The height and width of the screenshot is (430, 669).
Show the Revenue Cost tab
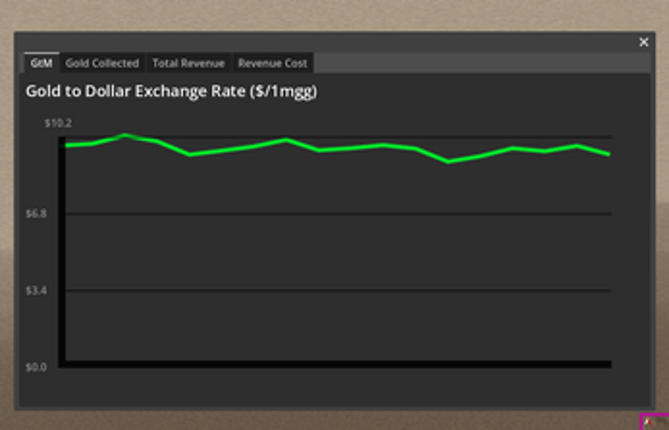coord(273,63)
